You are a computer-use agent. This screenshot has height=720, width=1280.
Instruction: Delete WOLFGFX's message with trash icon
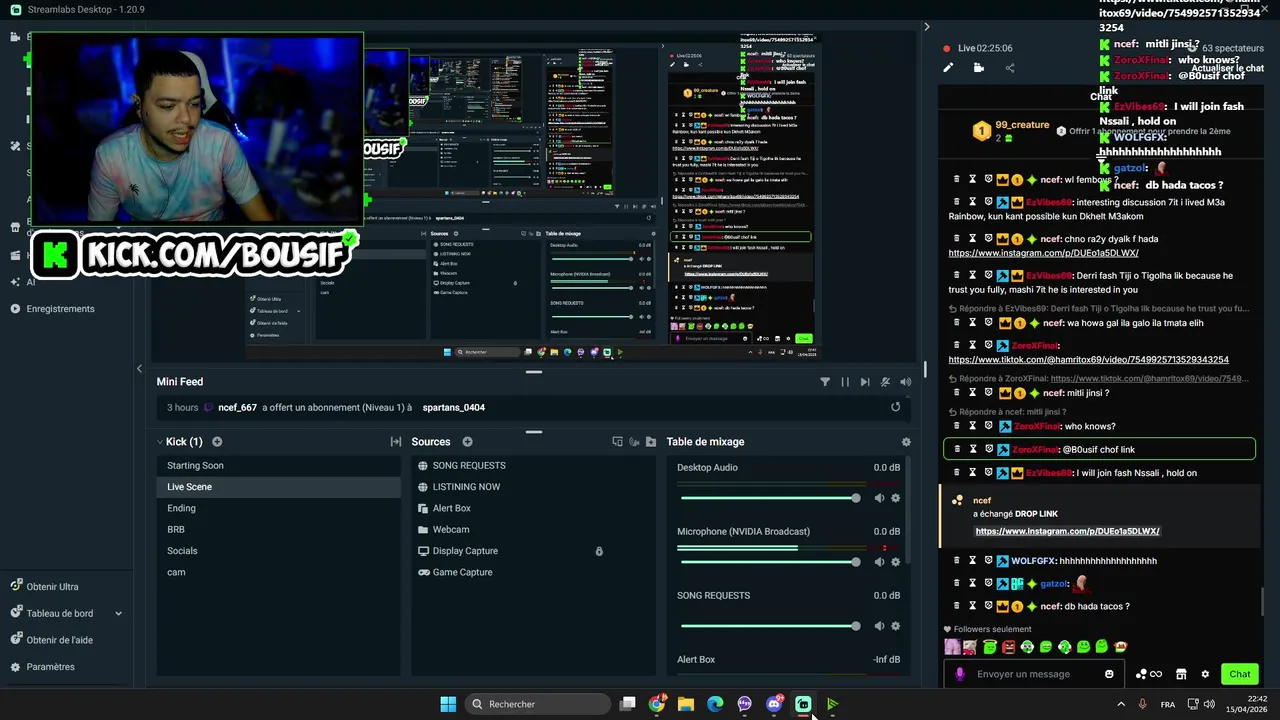coord(957,561)
